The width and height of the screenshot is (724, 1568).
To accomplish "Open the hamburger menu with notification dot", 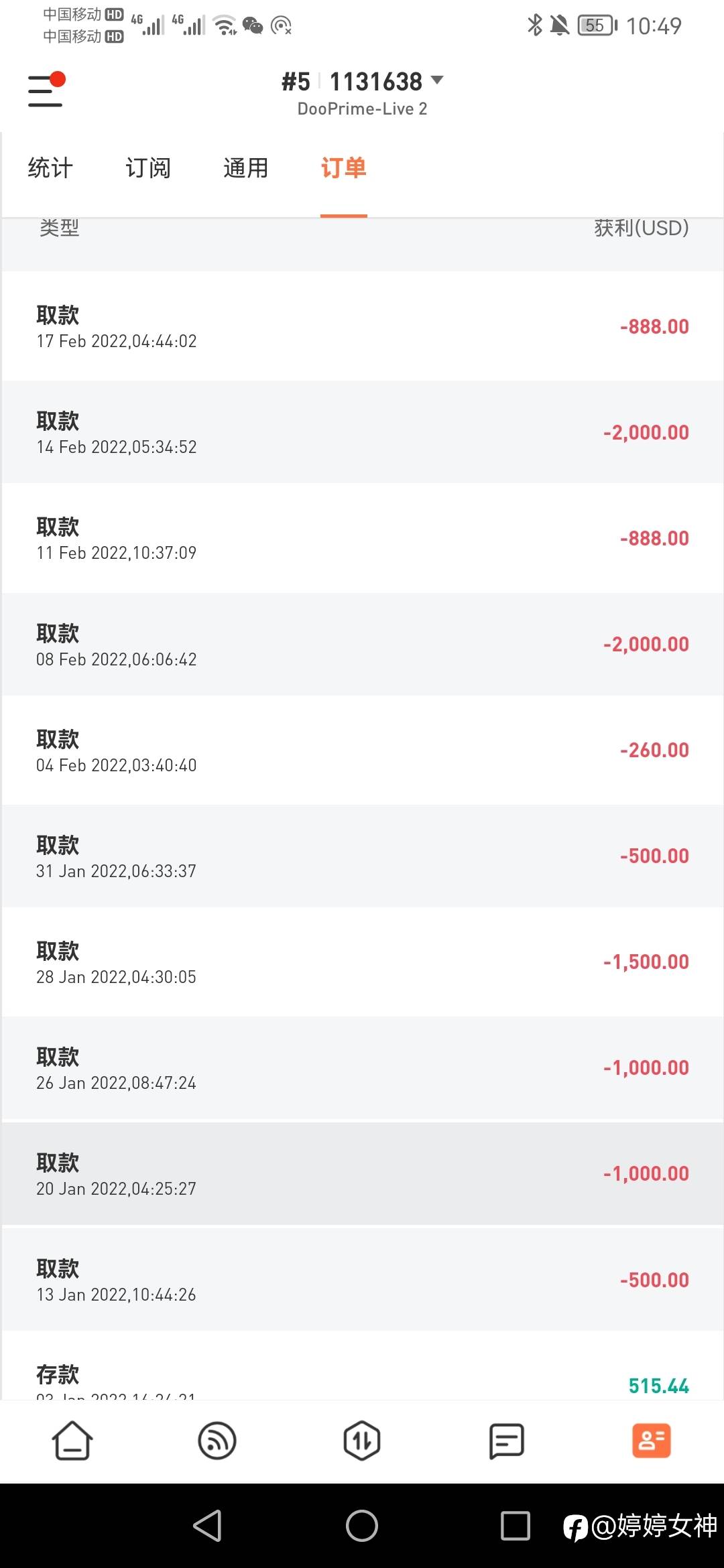I will coord(46,90).
